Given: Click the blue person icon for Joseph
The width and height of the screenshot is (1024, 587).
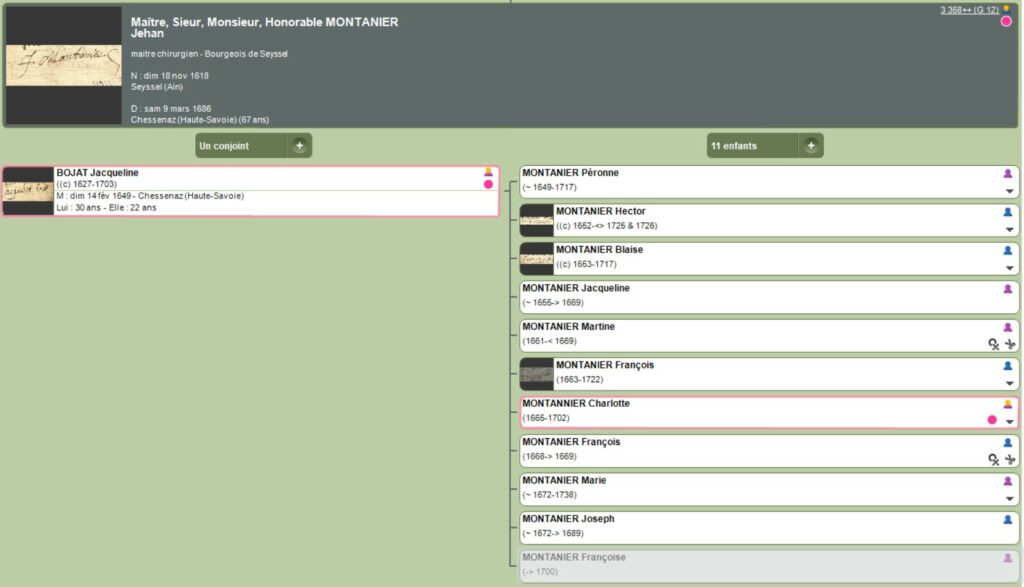Looking at the screenshot, I should coord(1008,520).
